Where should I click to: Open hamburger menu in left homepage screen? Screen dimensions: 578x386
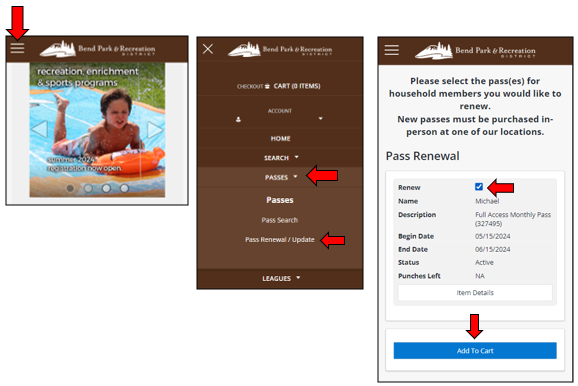pos(17,48)
